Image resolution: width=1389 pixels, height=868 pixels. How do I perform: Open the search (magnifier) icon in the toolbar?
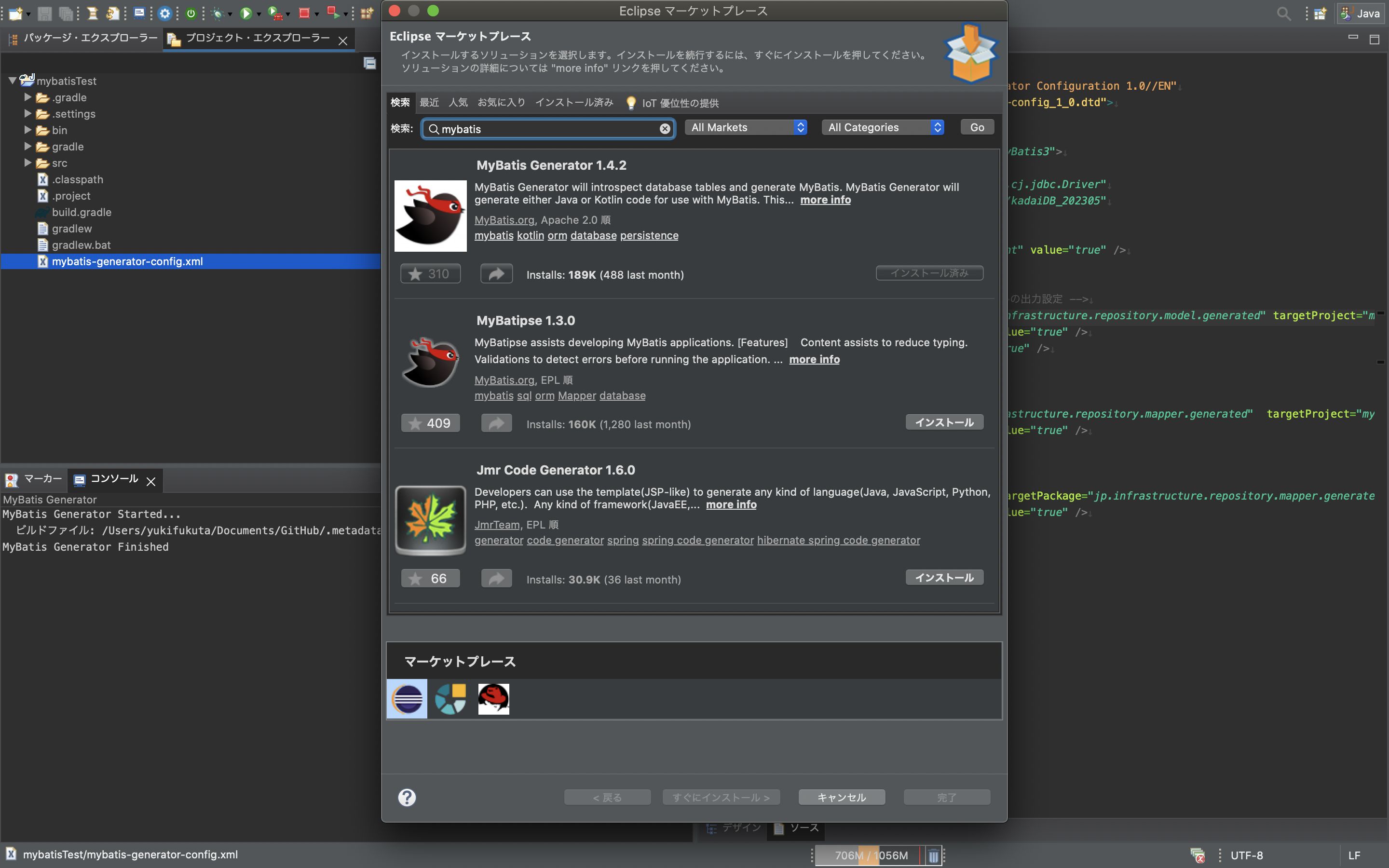click(x=1284, y=13)
